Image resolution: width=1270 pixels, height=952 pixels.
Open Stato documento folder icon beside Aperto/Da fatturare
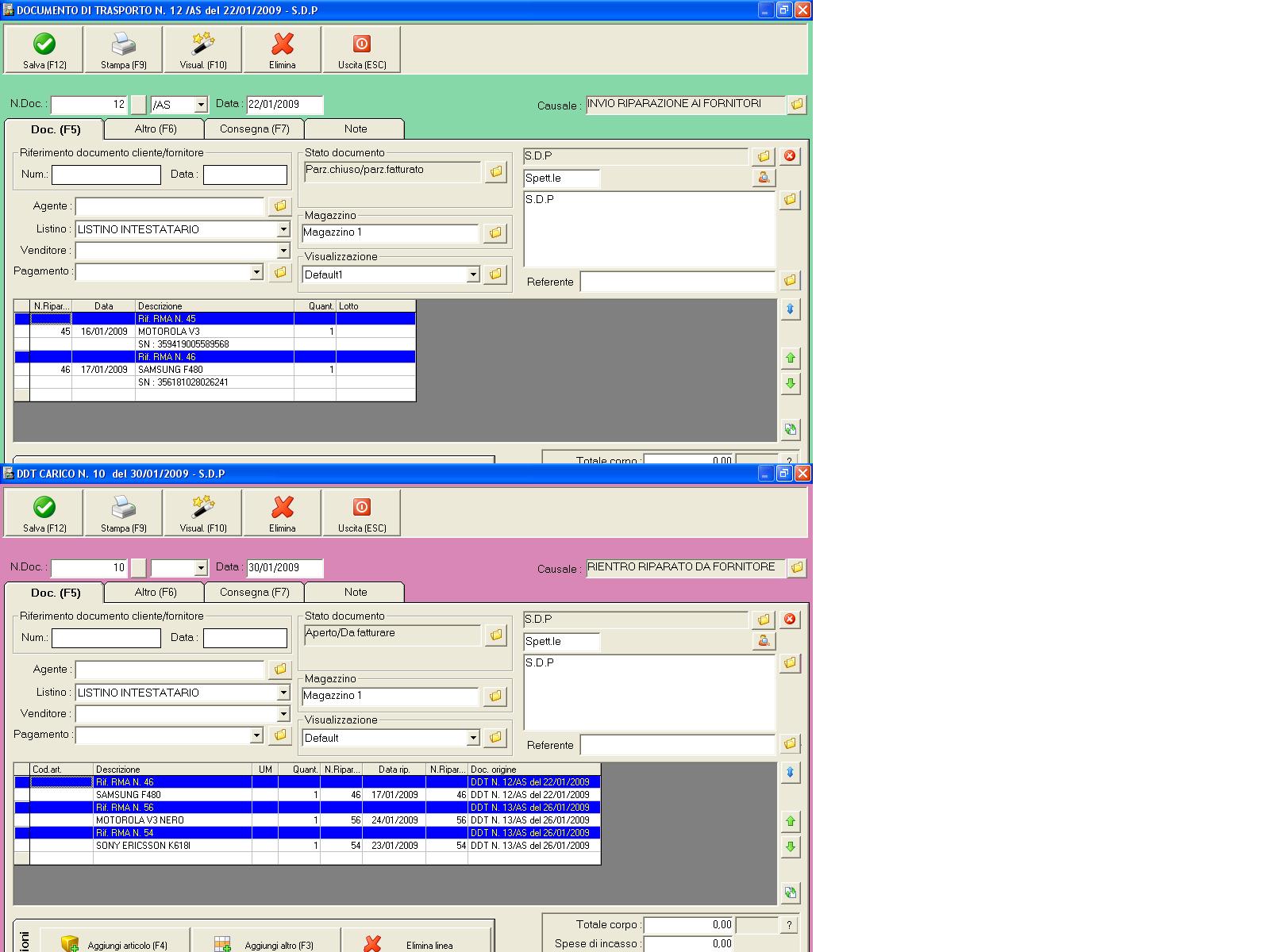(x=496, y=634)
